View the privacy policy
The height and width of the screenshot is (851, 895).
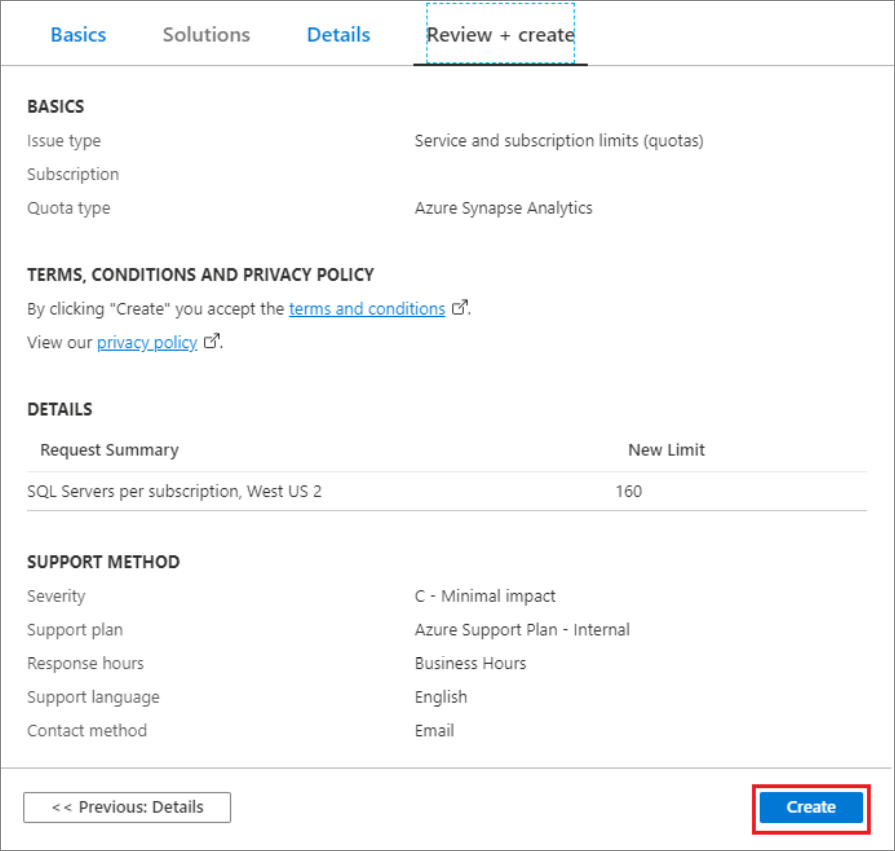[x=147, y=342]
